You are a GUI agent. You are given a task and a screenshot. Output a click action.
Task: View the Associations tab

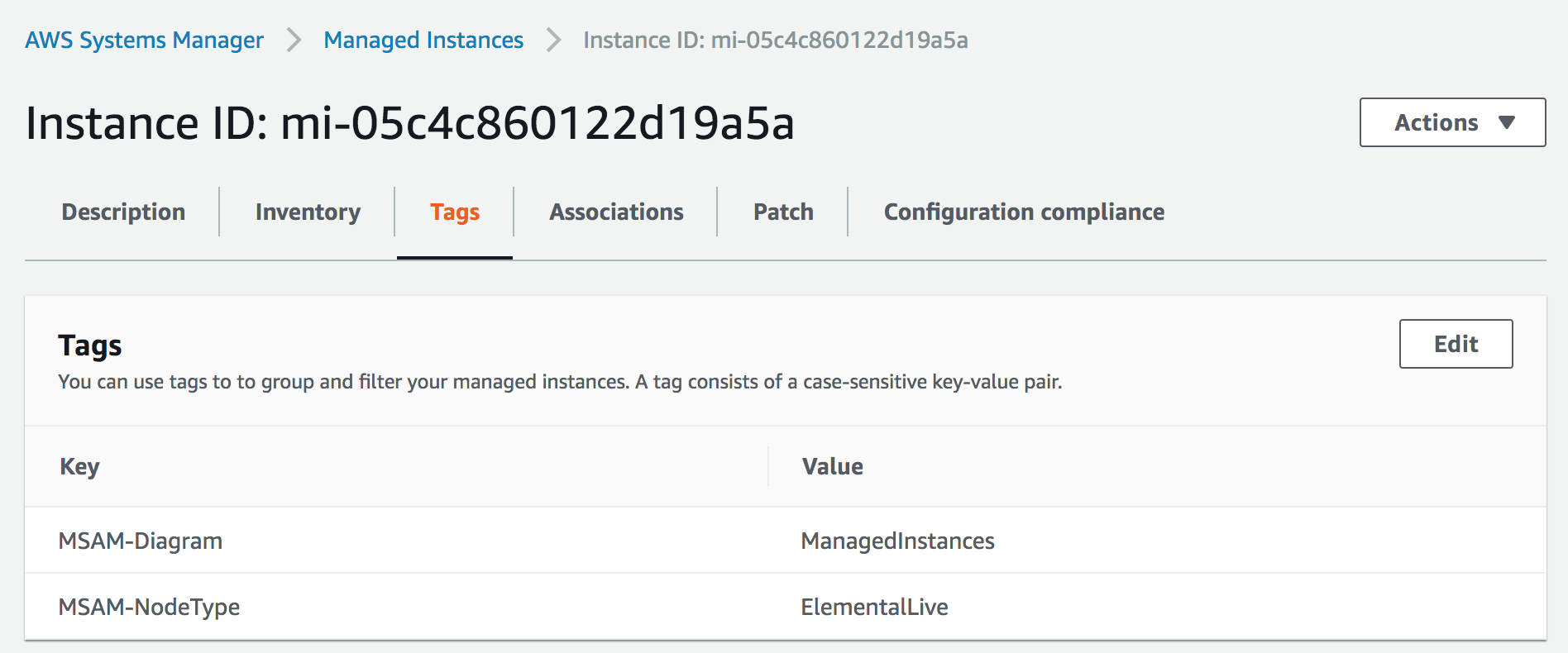tap(616, 212)
